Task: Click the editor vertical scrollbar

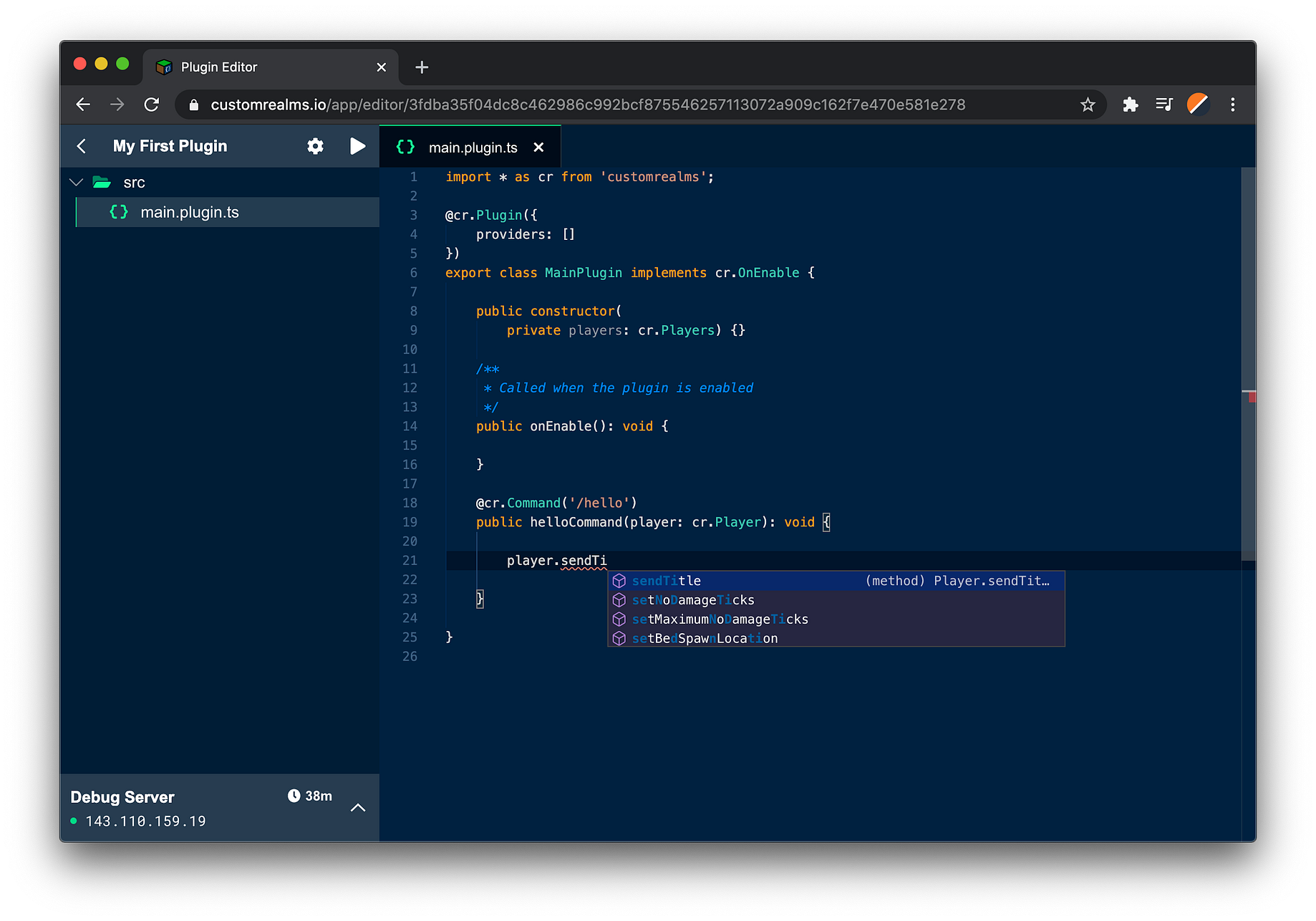Action: pos(1248,364)
